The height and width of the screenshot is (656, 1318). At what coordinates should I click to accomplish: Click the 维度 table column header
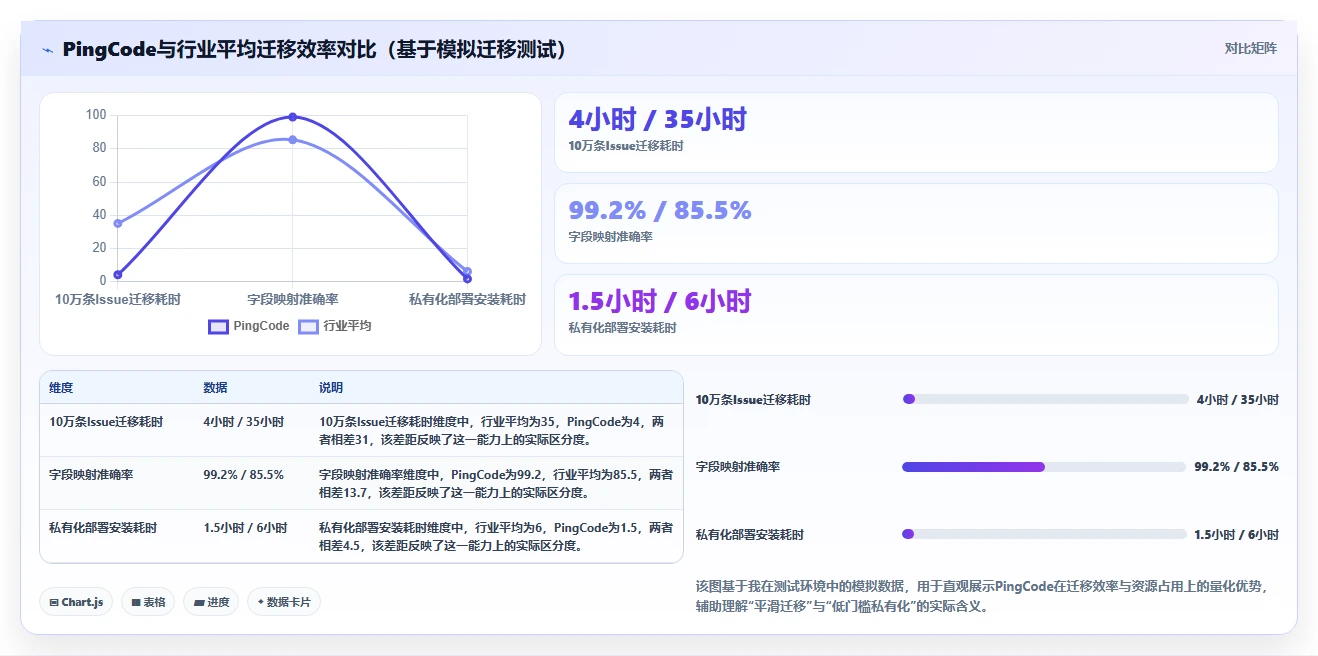pos(61,388)
